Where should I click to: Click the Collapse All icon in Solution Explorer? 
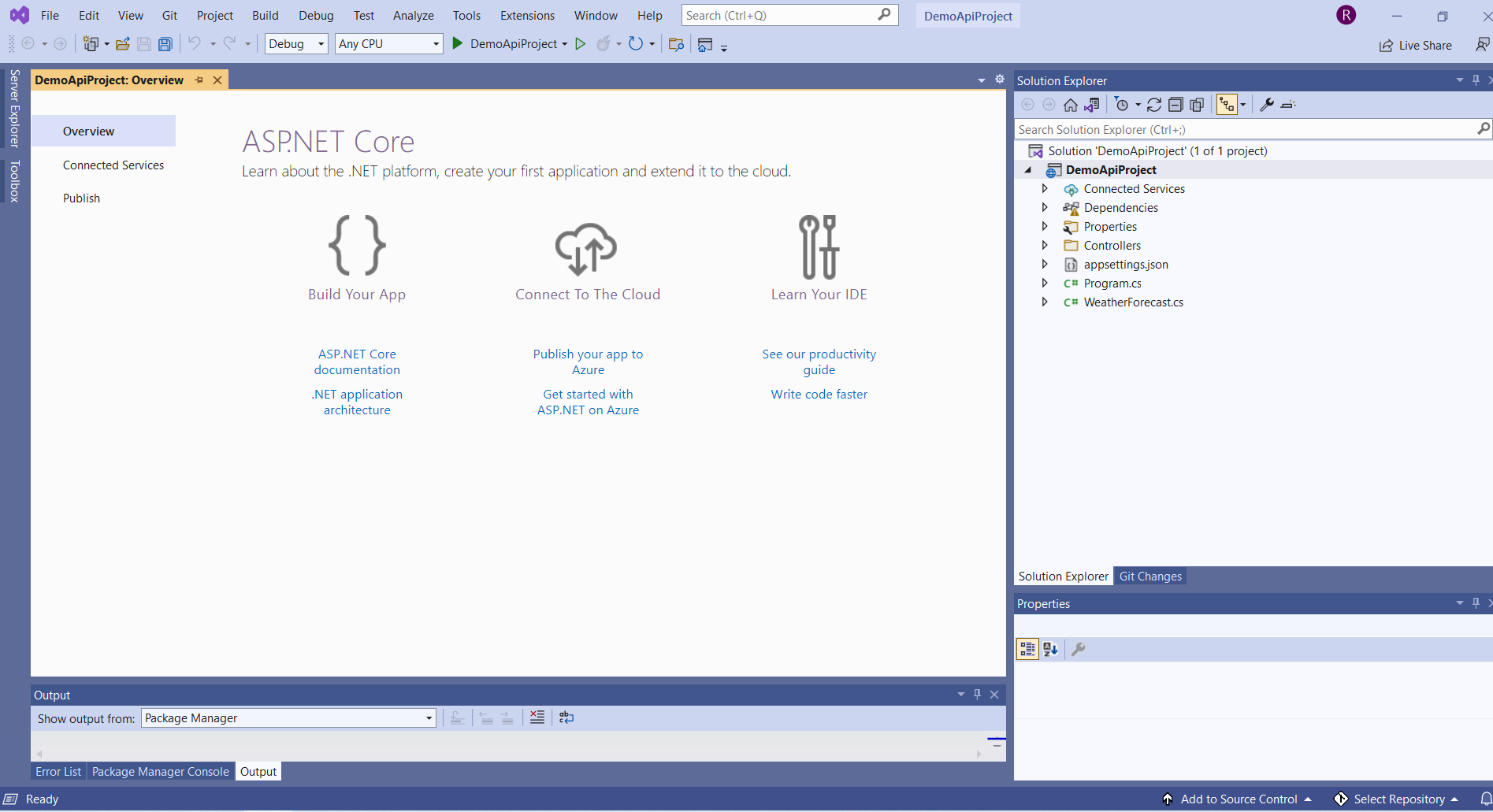click(x=1175, y=105)
